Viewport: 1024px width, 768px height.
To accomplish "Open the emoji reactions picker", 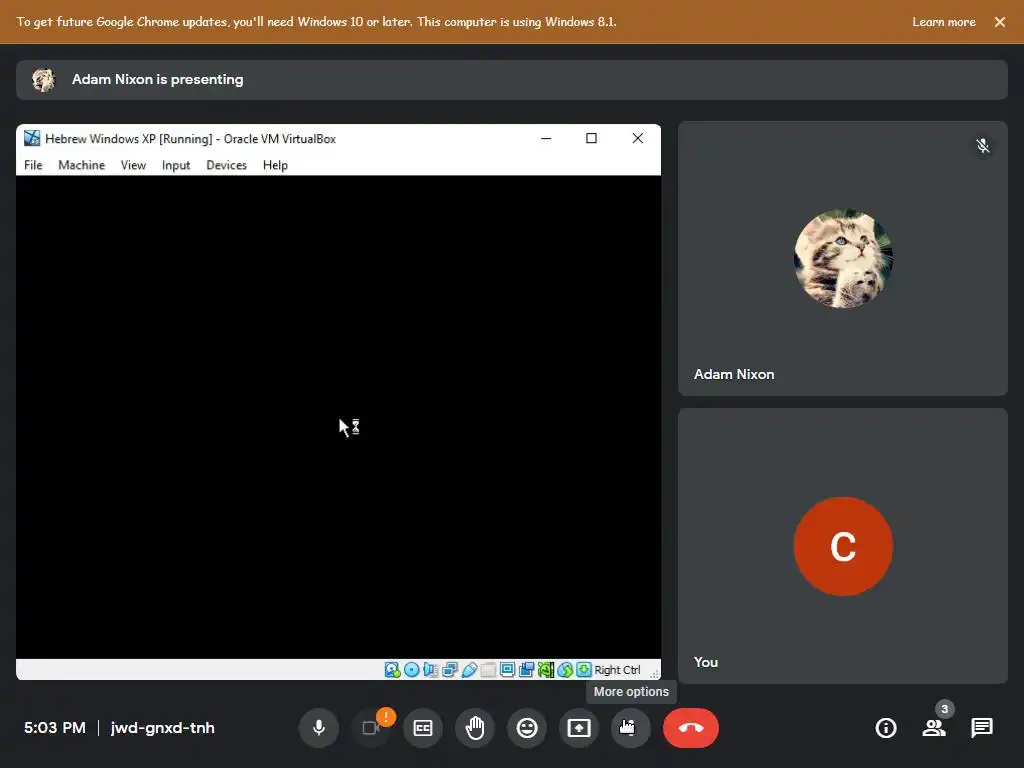I will coord(527,728).
